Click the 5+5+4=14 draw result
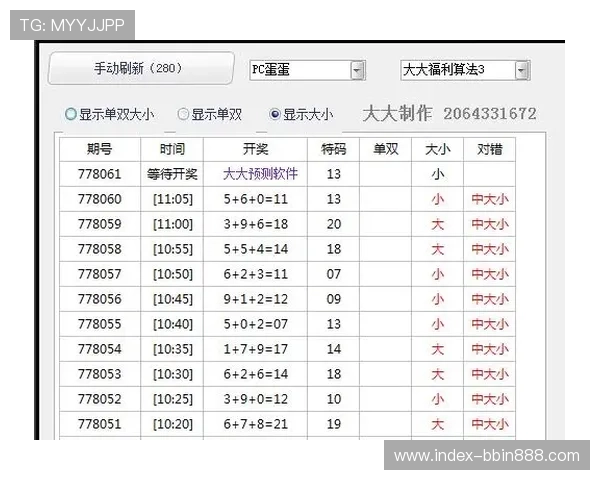The height and width of the screenshot is (480, 600). point(255,249)
